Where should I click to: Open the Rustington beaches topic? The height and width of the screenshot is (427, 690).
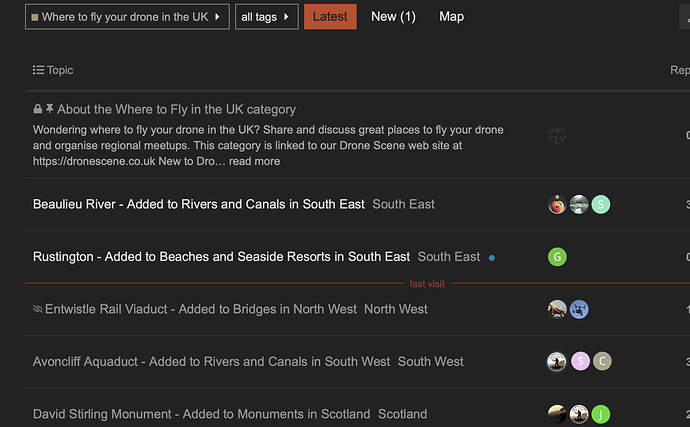pos(221,257)
